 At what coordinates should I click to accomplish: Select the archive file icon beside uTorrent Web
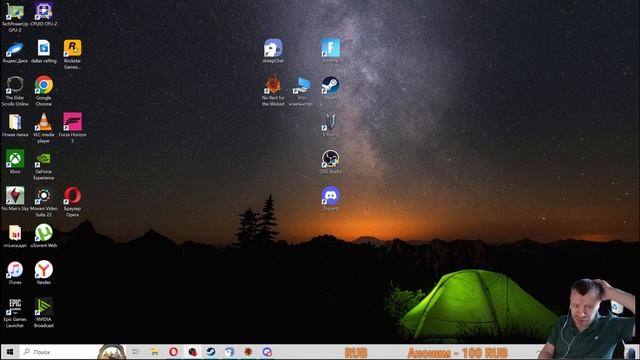coord(15,236)
